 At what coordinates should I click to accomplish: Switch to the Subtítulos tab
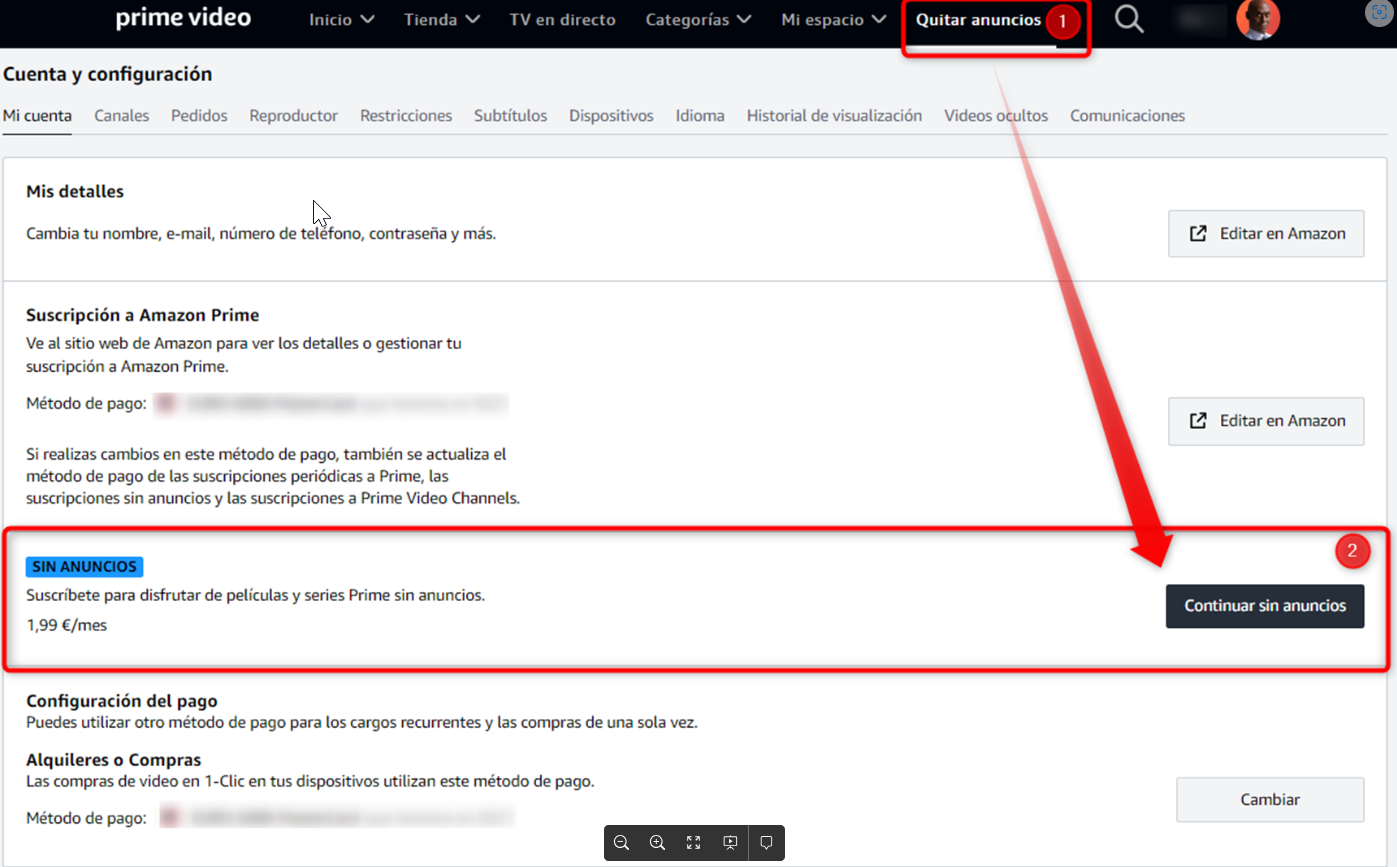[511, 116]
